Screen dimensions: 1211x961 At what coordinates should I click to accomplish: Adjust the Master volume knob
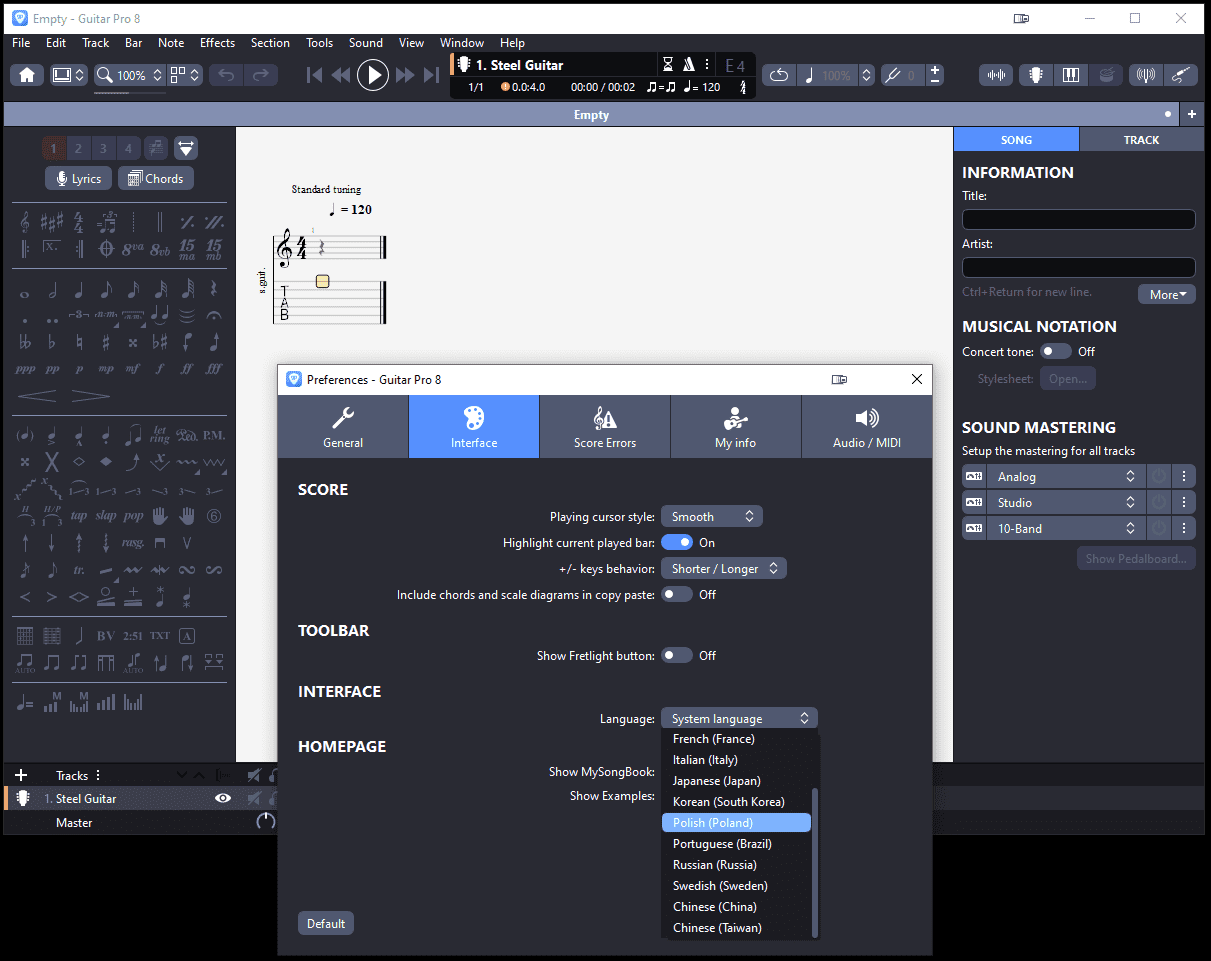tap(265, 822)
